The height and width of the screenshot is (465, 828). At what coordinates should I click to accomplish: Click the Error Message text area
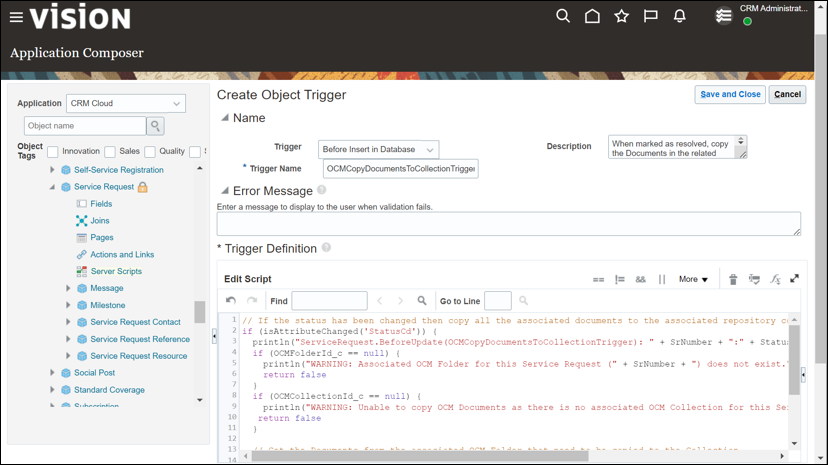(x=509, y=224)
